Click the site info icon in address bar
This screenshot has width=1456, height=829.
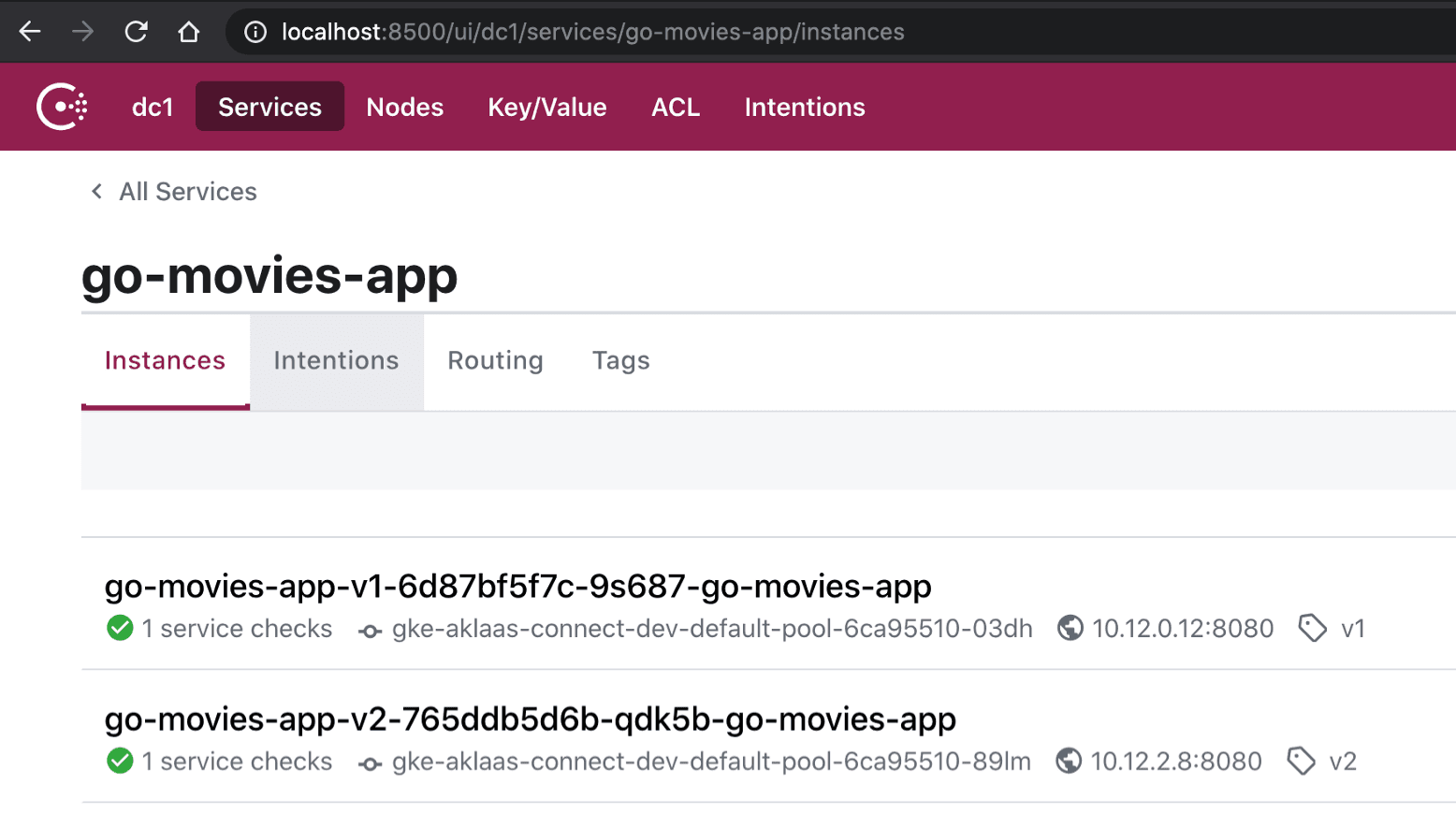point(255,32)
